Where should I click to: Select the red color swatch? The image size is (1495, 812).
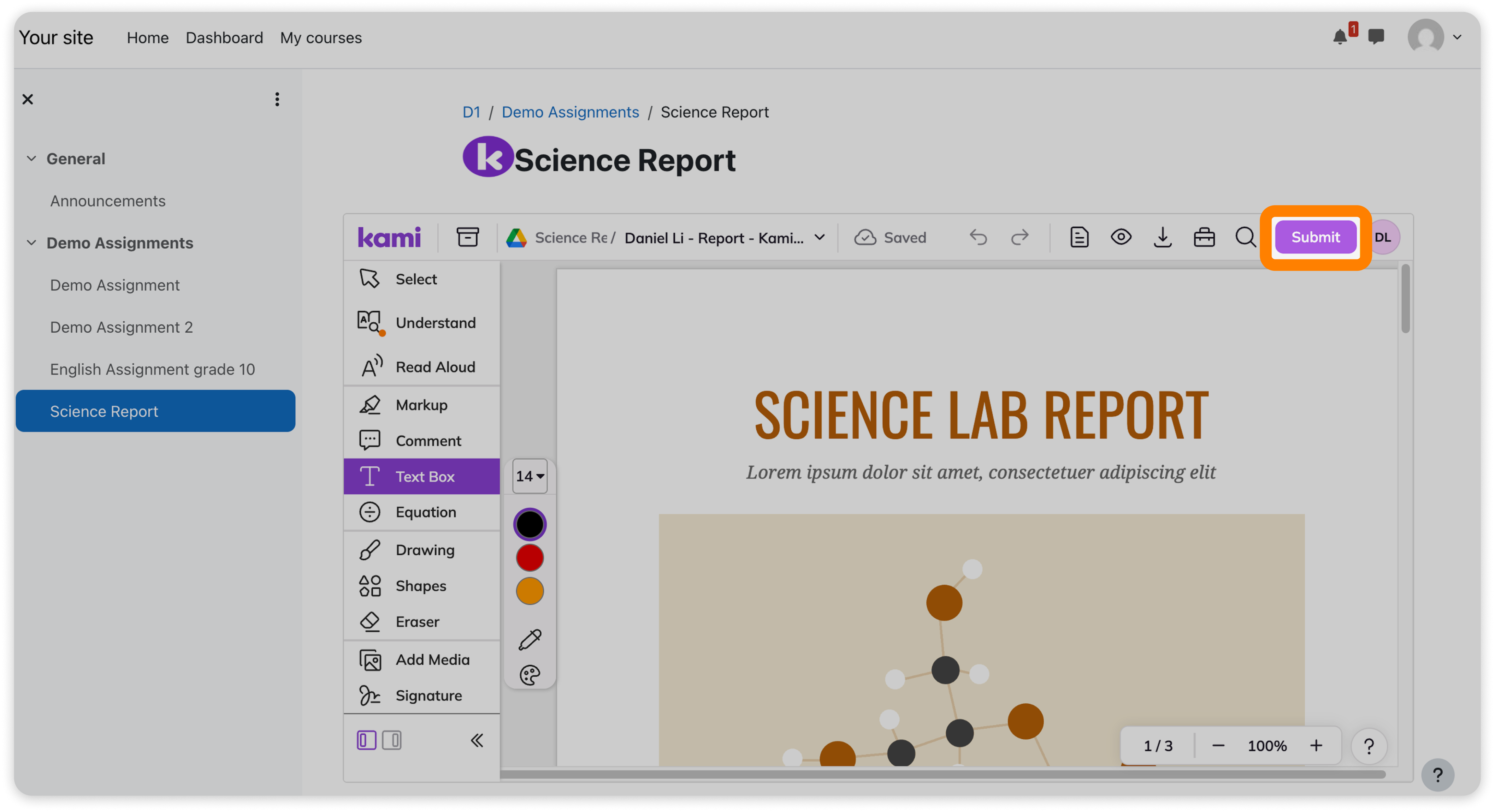click(529, 557)
